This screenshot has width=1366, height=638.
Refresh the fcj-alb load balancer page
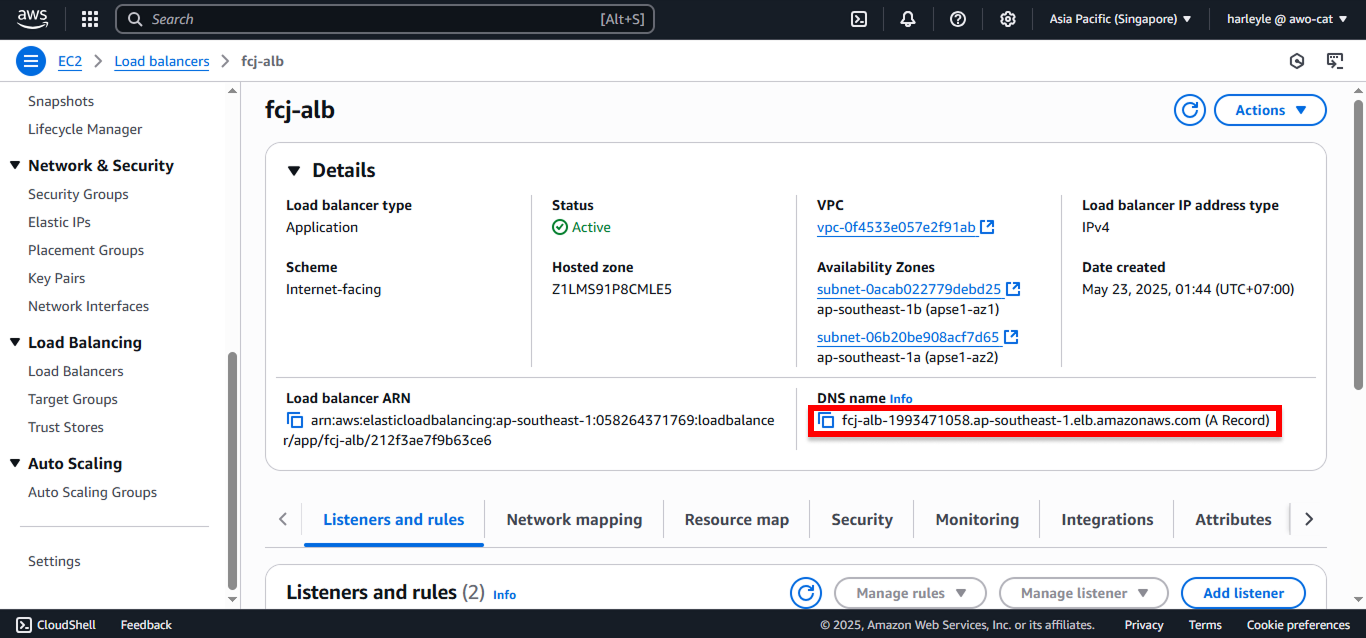tap(1190, 110)
